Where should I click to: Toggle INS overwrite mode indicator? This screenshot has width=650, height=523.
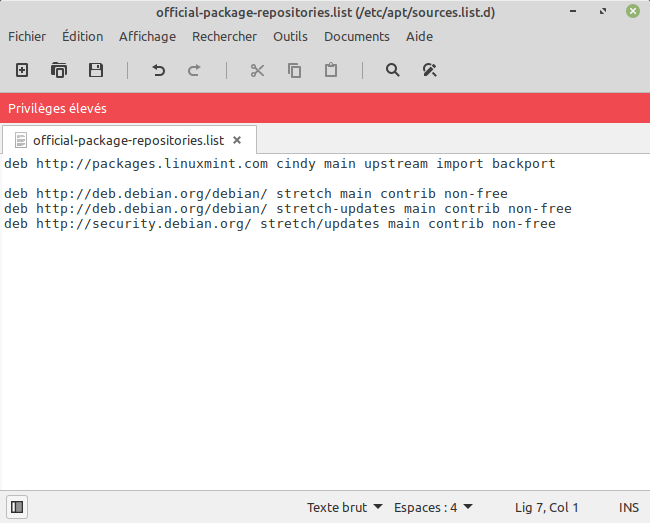(628, 507)
